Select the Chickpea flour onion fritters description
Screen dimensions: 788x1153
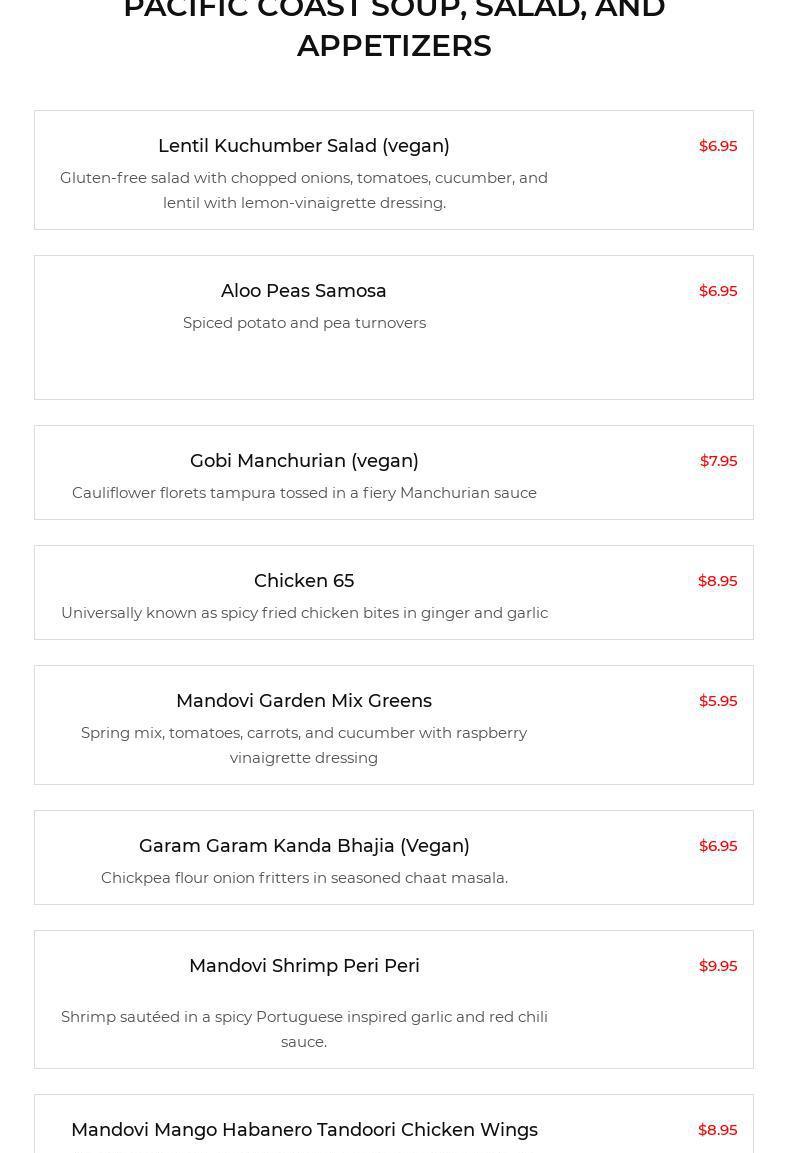304,878
